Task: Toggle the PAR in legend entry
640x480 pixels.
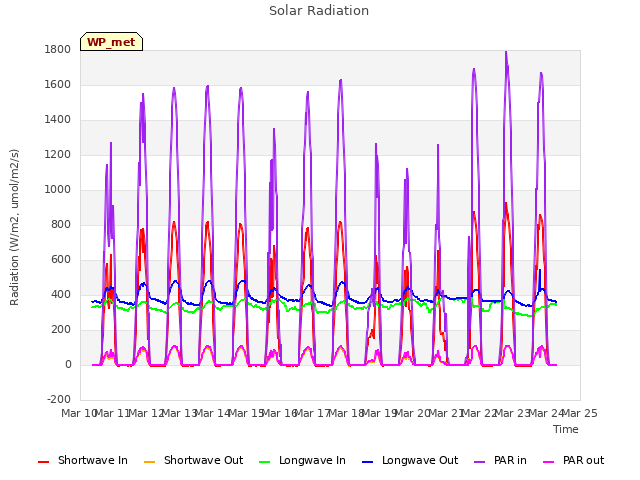Action: click(500, 460)
